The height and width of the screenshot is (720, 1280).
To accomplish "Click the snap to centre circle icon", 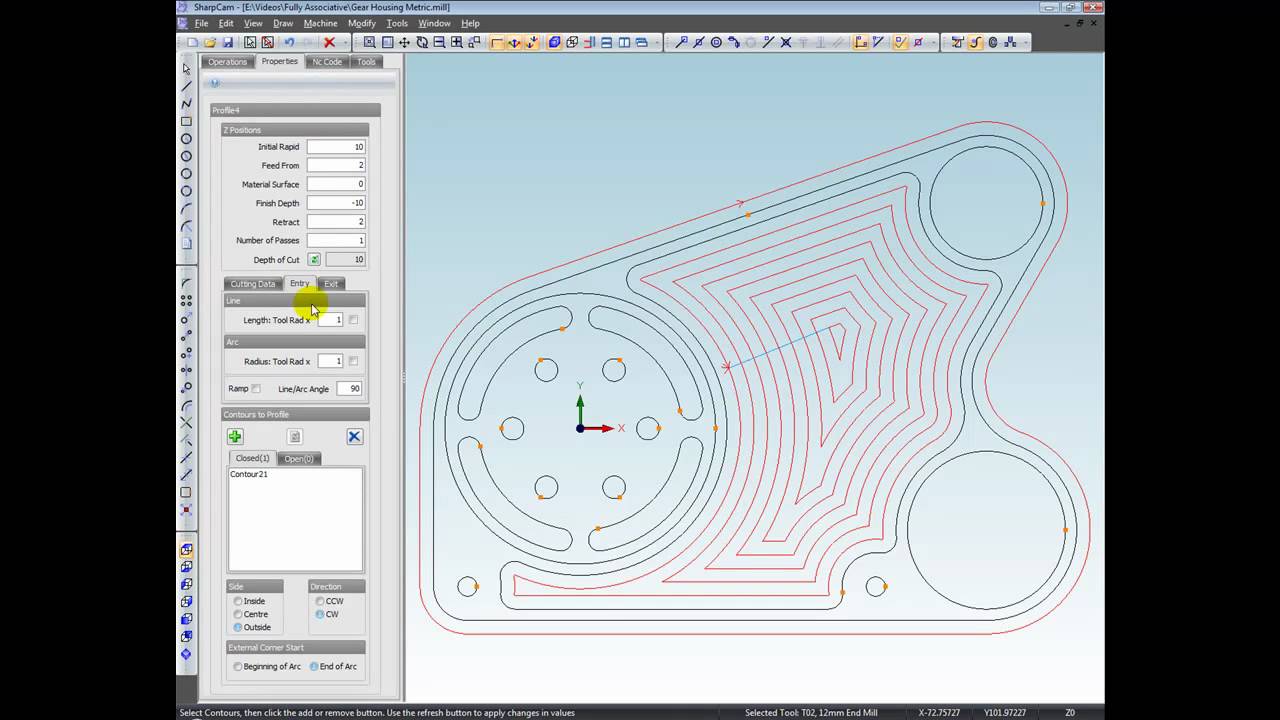I will [x=716, y=42].
